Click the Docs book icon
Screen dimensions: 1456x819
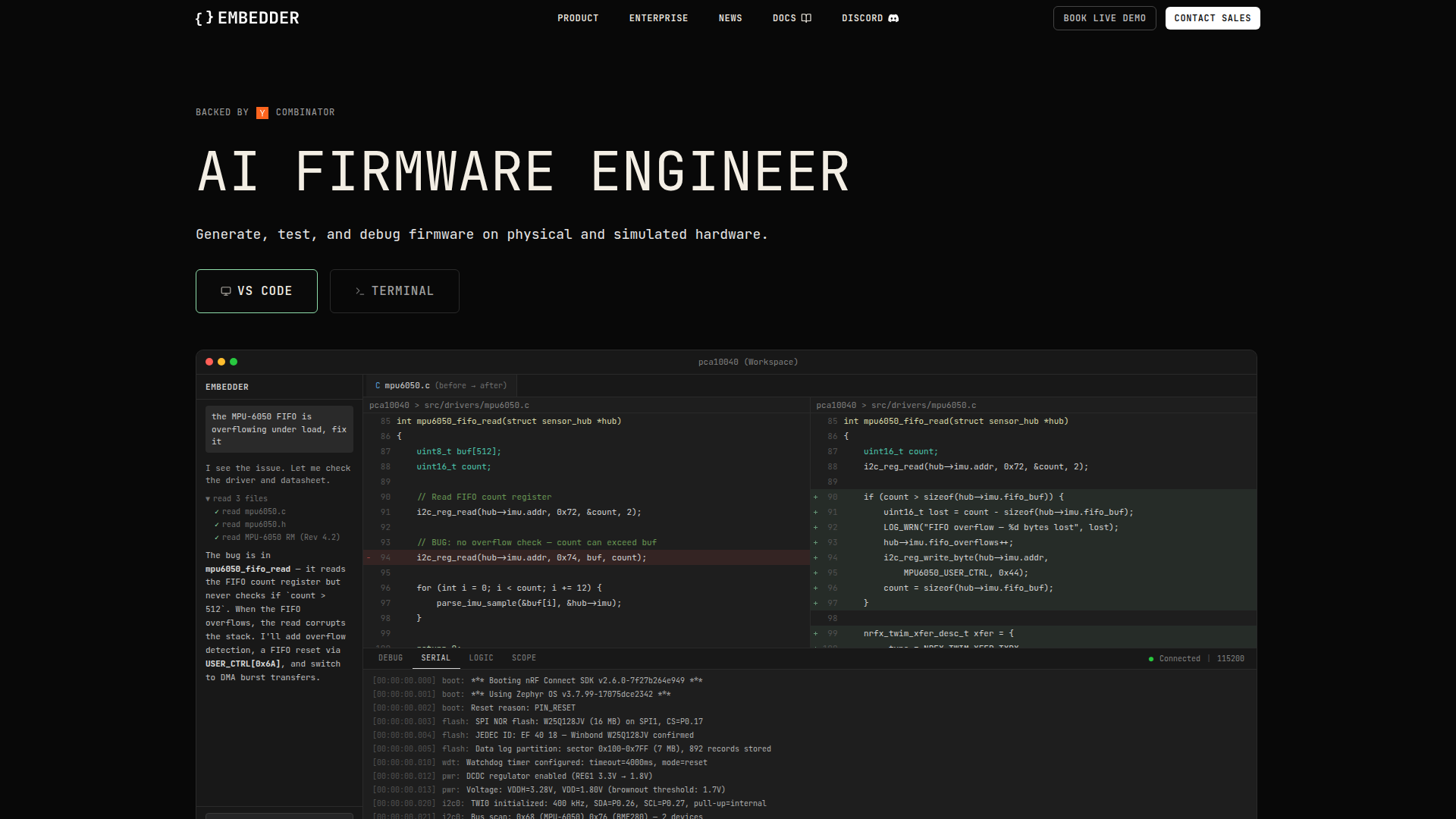[806, 18]
